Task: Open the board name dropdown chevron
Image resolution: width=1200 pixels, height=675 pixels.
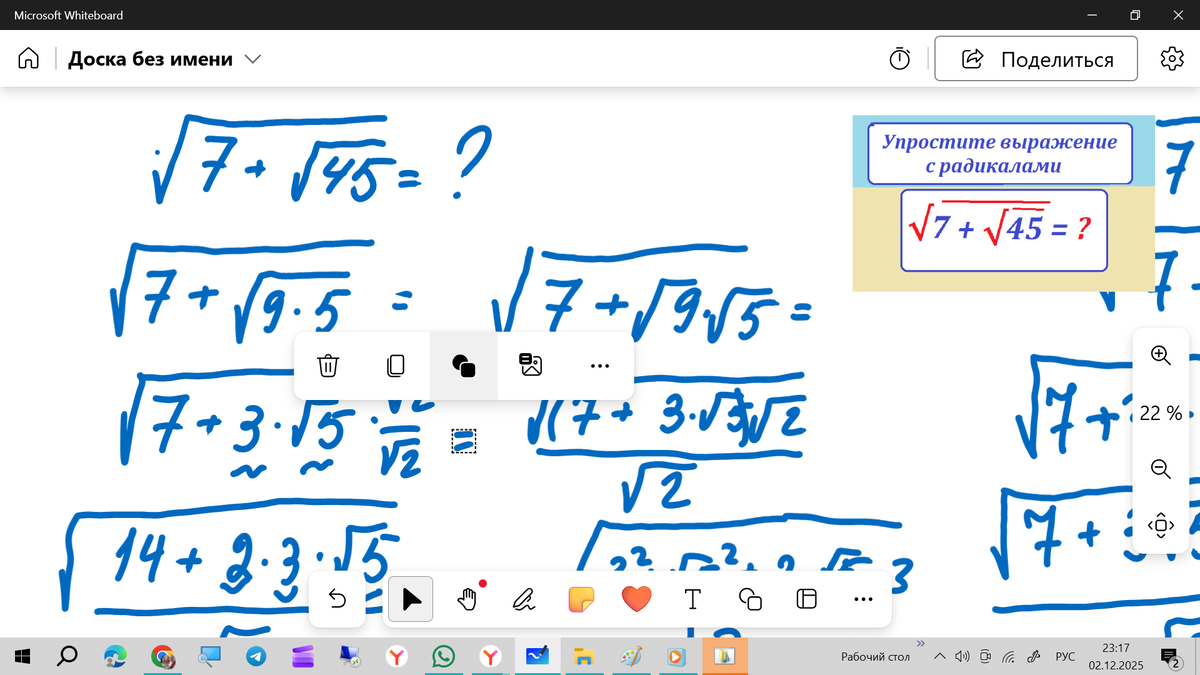Action: pos(253,59)
